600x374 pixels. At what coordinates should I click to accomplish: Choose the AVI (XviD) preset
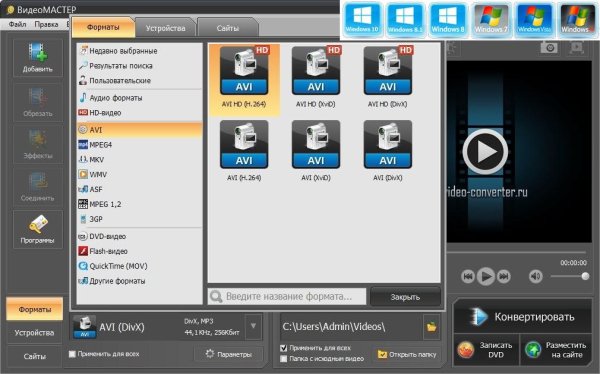(x=316, y=150)
